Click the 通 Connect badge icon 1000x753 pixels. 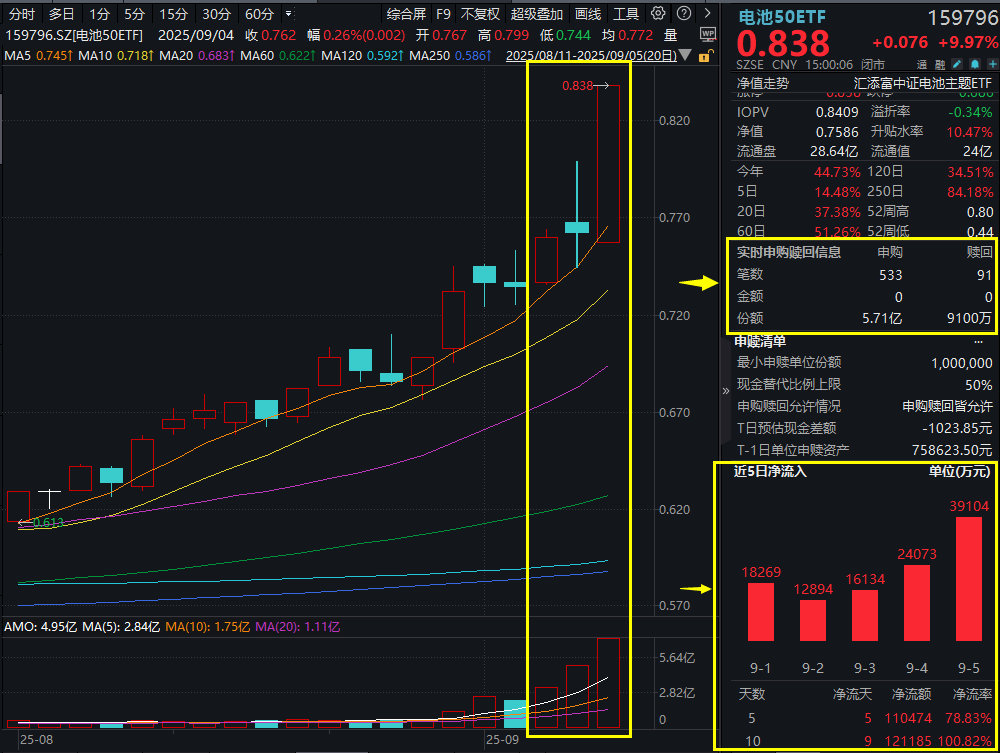(x=920, y=63)
